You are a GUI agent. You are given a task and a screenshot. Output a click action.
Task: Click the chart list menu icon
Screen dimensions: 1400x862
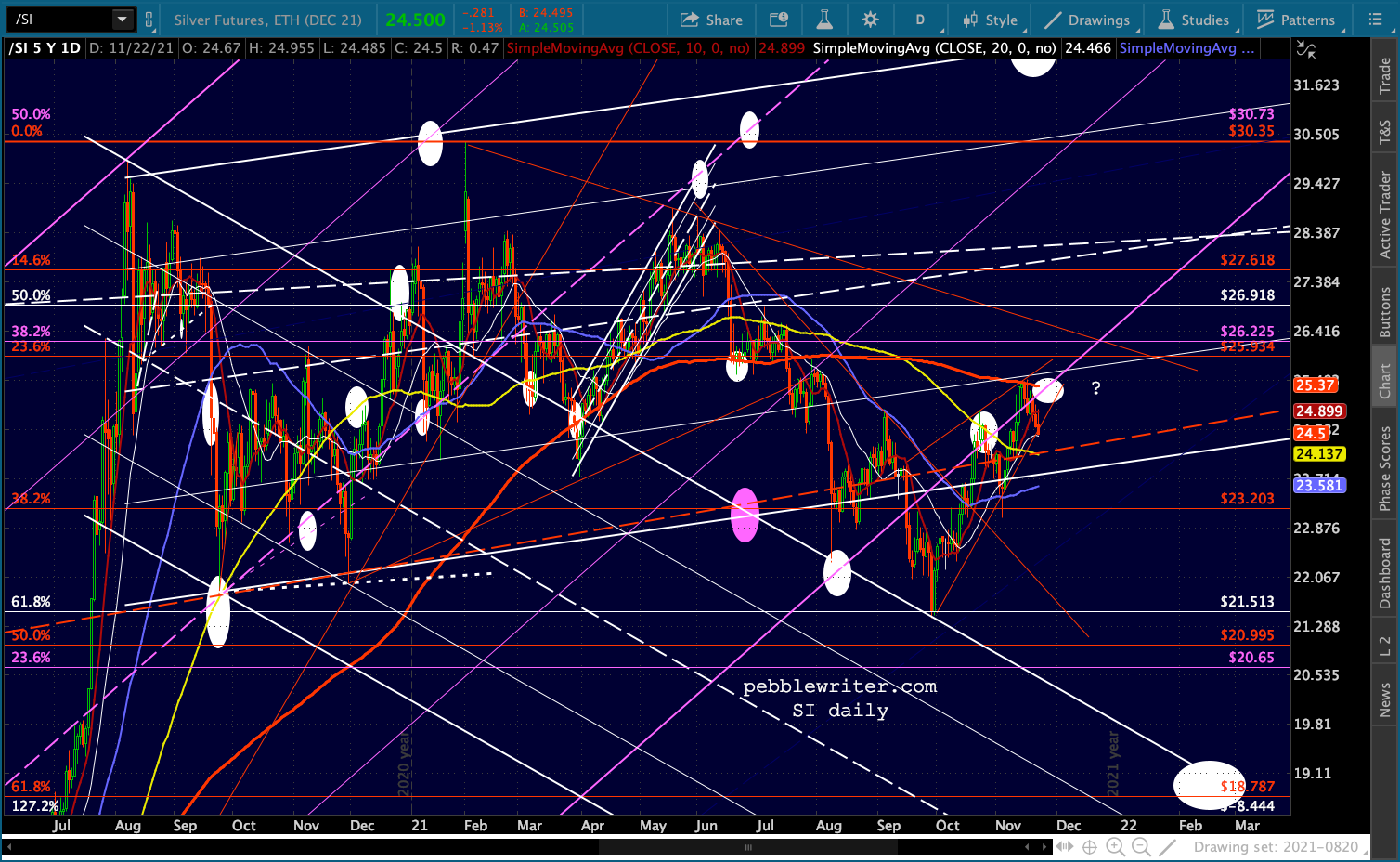coord(1376,20)
